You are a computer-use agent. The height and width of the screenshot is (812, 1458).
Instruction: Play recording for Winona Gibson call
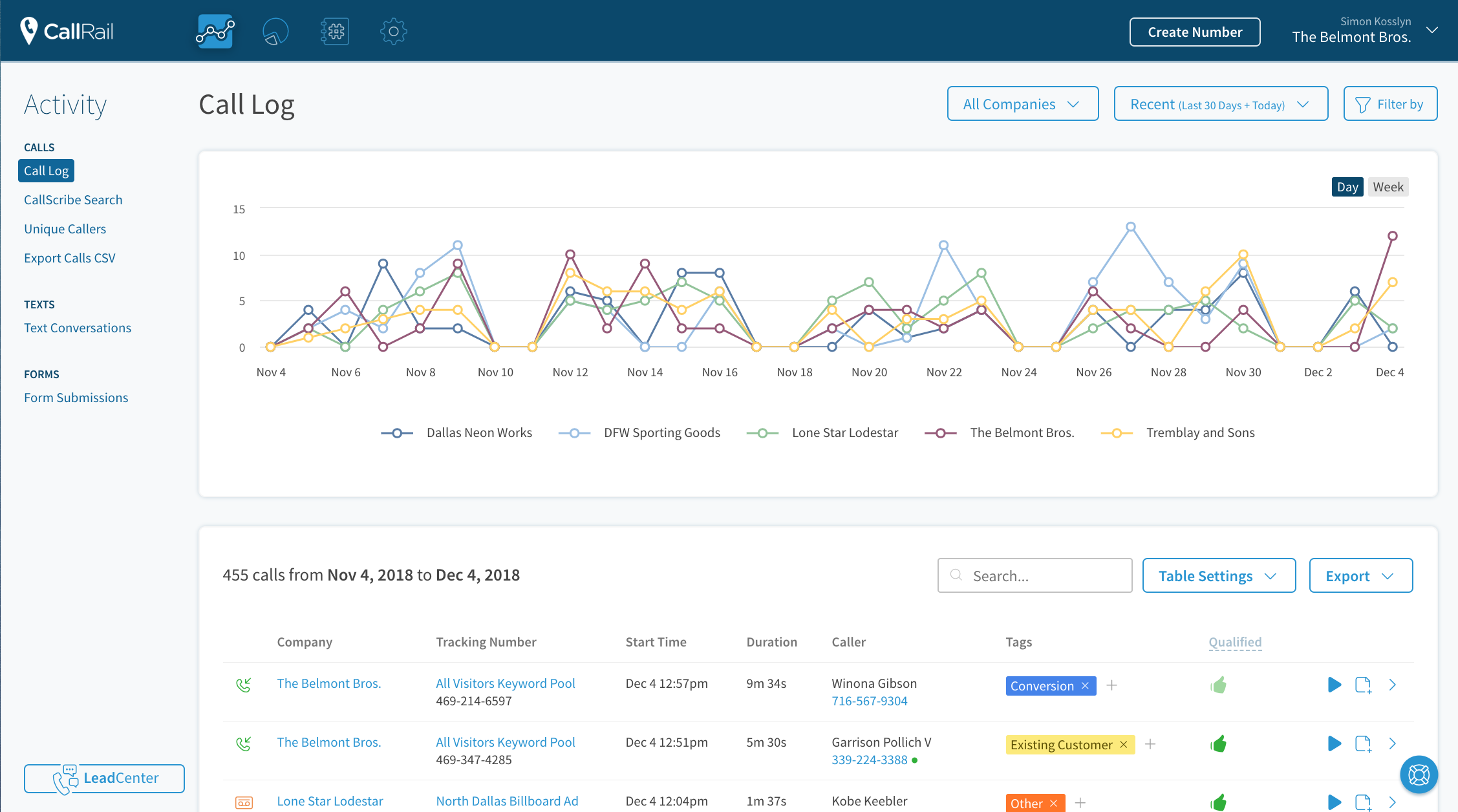[1334, 685]
